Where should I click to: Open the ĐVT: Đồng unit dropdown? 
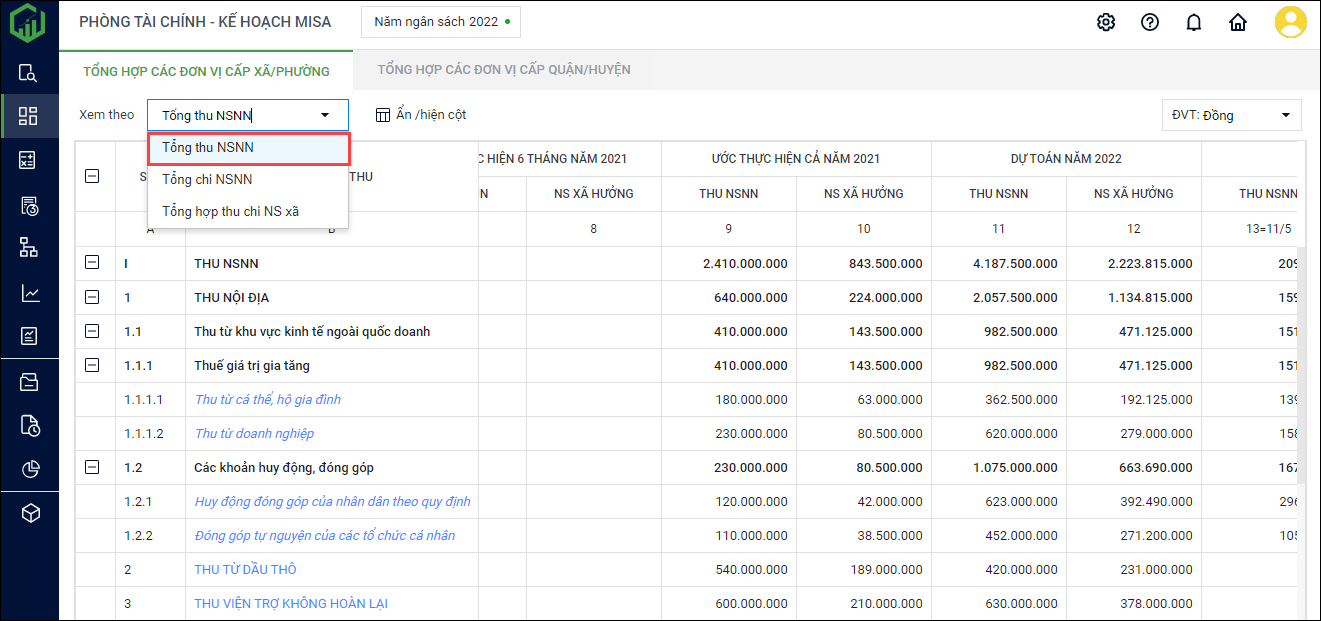pyautogui.click(x=1231, y=115)
